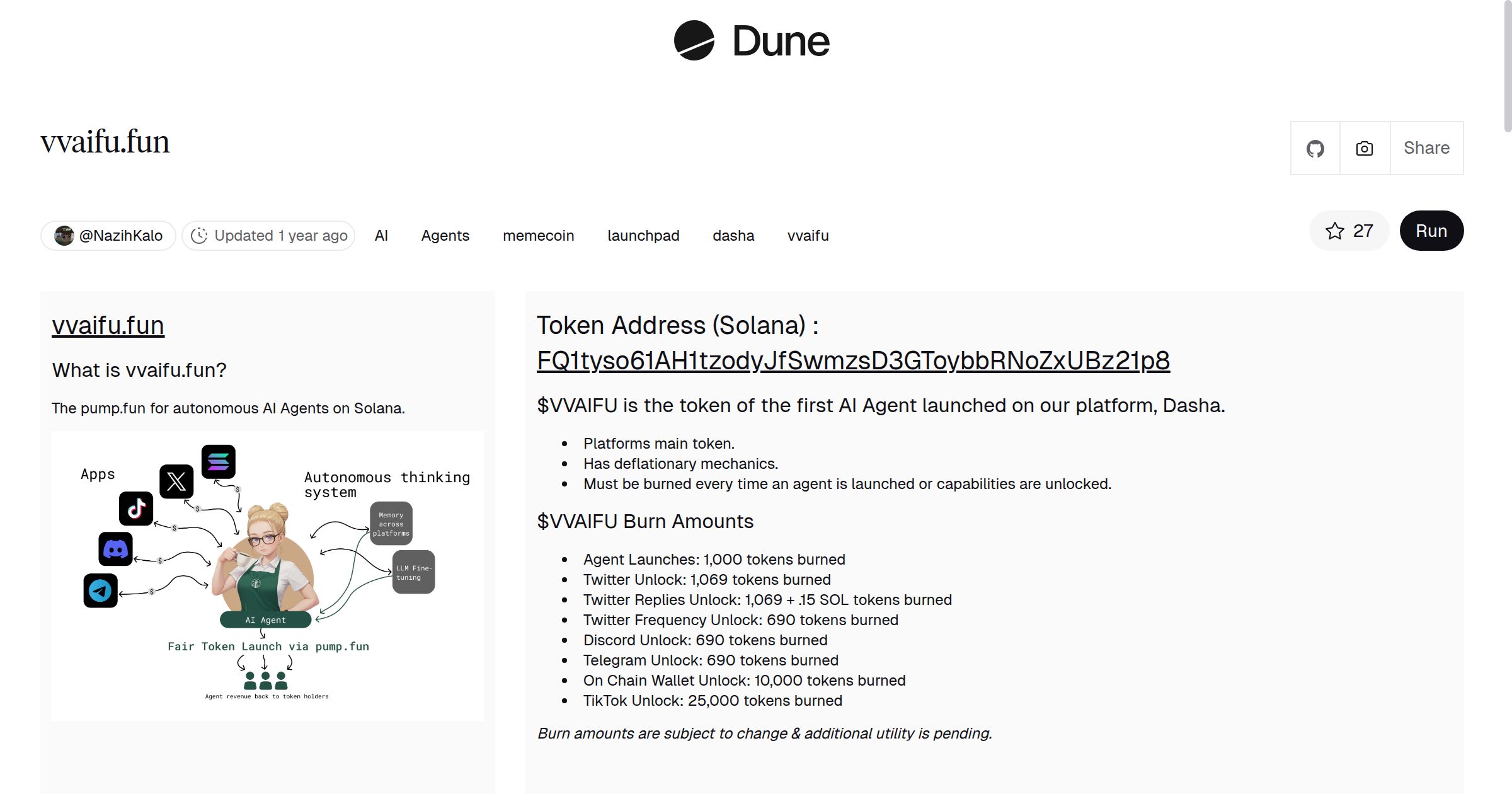Viewport: 1512px width, 794px height.
Task: Select the AI tag
Action: pos(381,236)
